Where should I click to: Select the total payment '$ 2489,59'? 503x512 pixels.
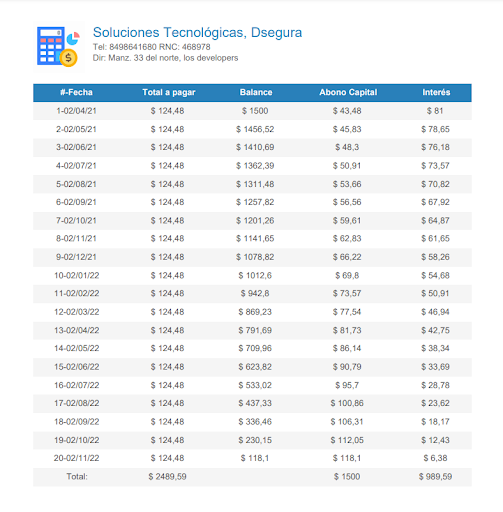[x=167, y=477]
